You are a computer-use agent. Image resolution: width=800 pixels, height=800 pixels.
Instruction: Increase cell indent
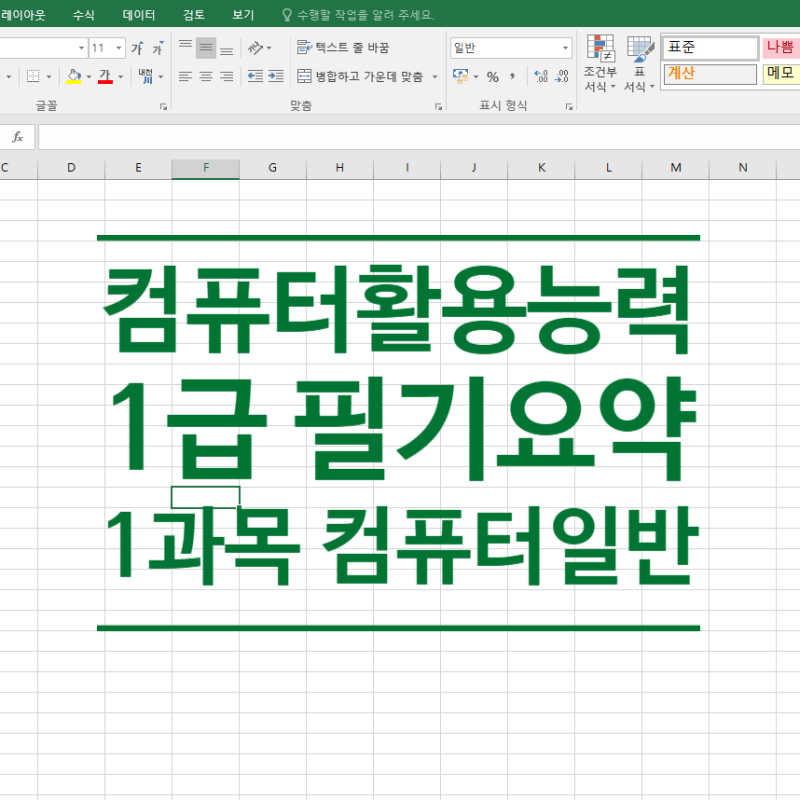pyautogui.click(x=276, y=77)
